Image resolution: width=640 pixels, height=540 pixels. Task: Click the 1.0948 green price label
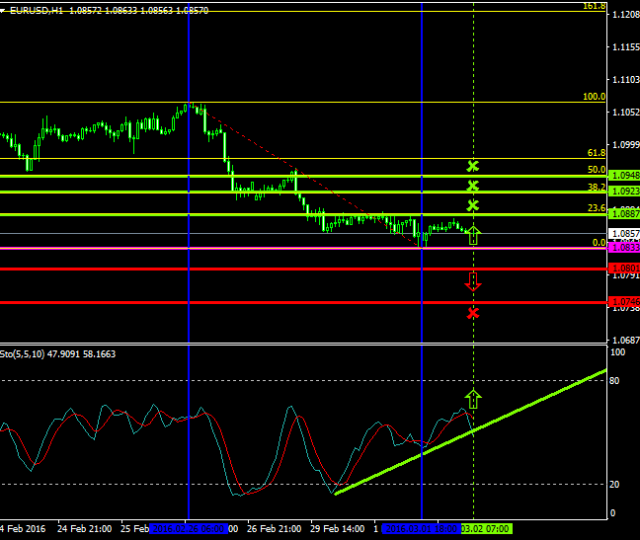(x=624, y=176)
